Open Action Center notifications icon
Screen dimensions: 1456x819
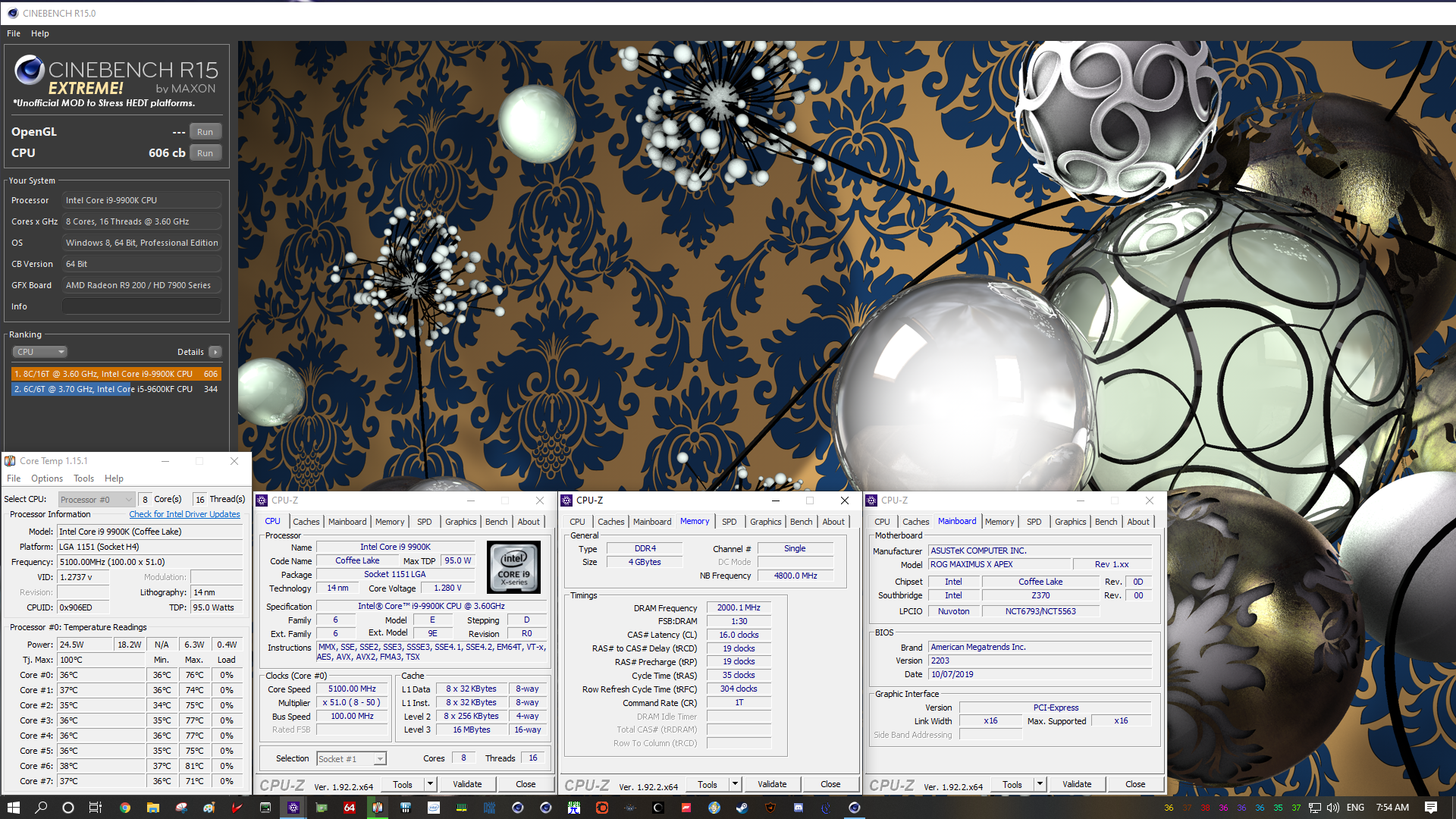[1431, 808]
